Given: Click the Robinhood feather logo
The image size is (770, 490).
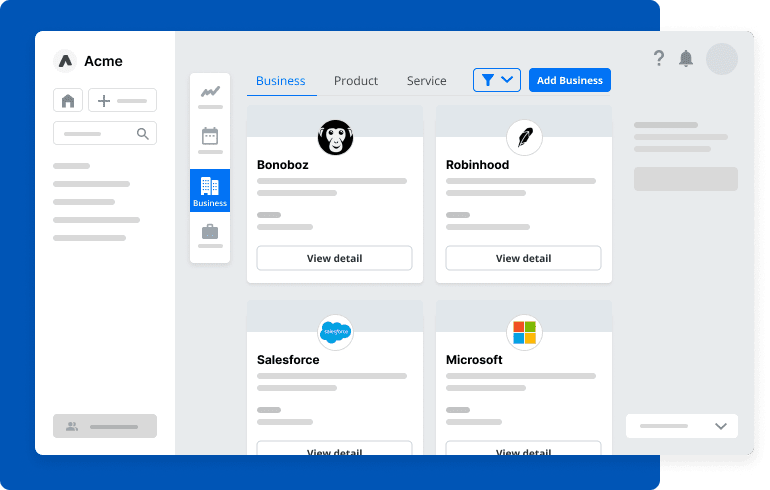Looking at the screenshot, I should [x=524, y=137].
